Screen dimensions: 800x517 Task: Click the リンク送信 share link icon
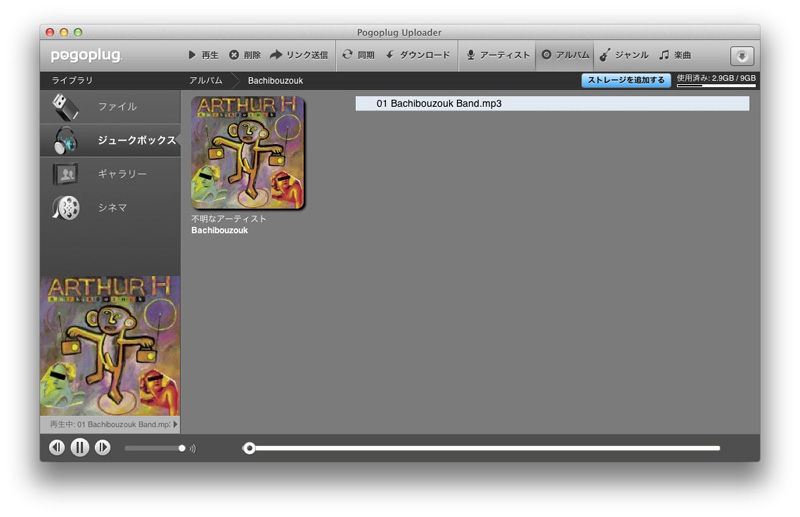click(276, 55)
